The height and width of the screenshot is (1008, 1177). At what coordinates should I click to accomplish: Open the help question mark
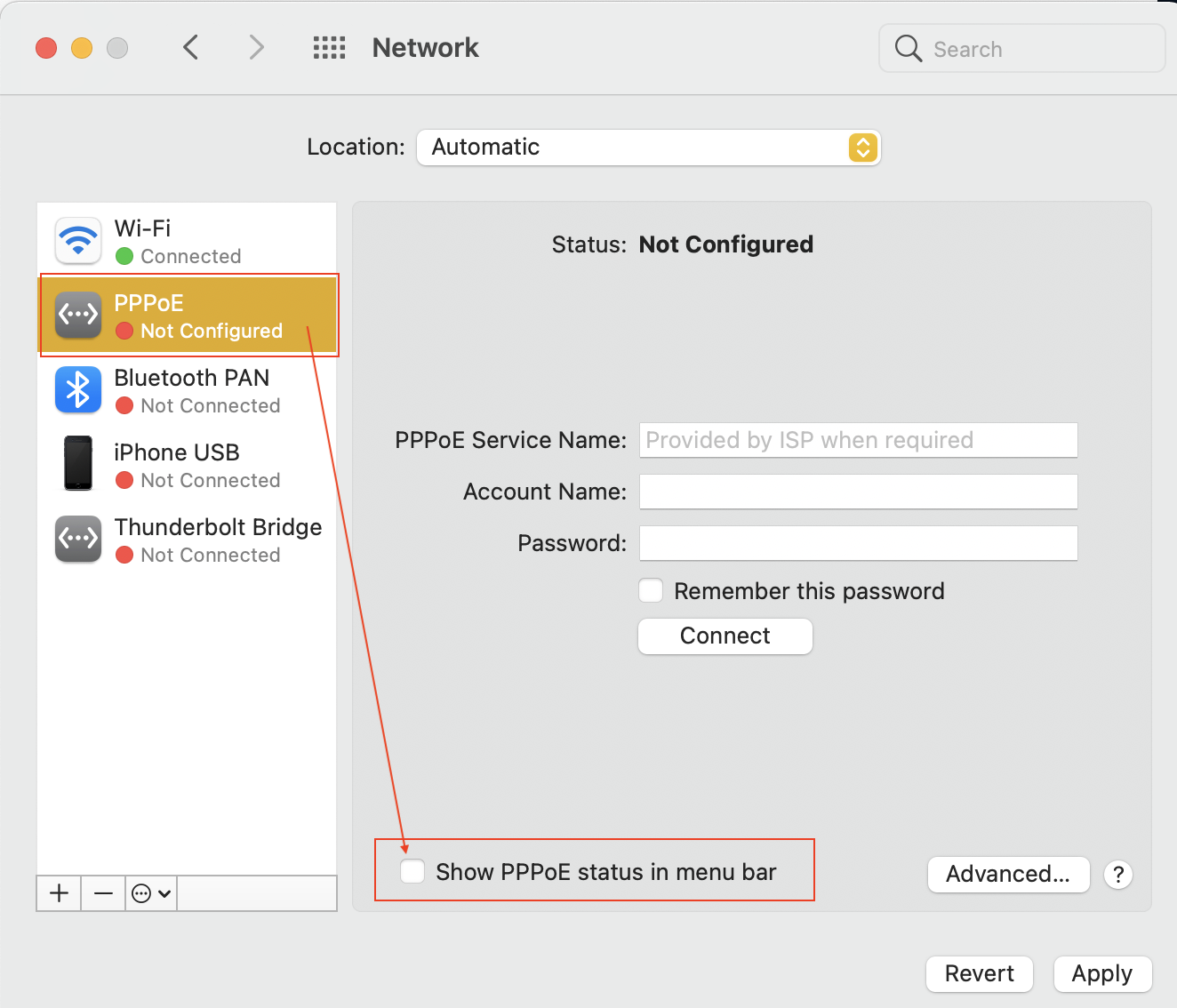click(x=1118, y=875)
